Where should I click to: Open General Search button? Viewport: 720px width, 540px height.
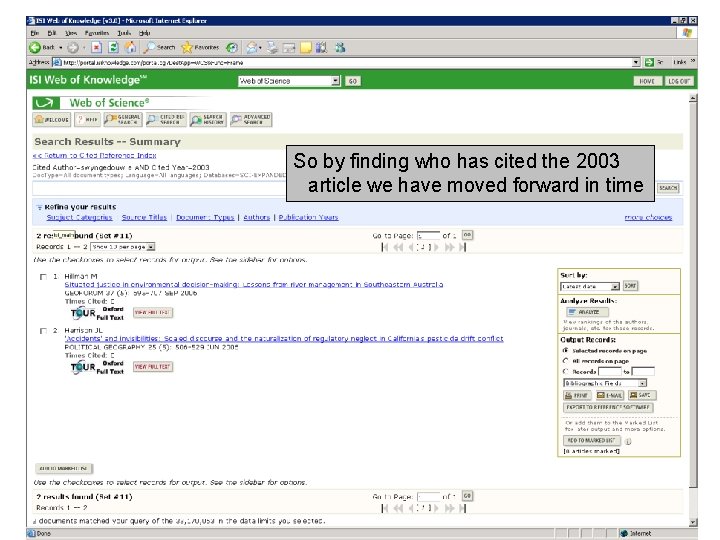[x=123, y=119]
